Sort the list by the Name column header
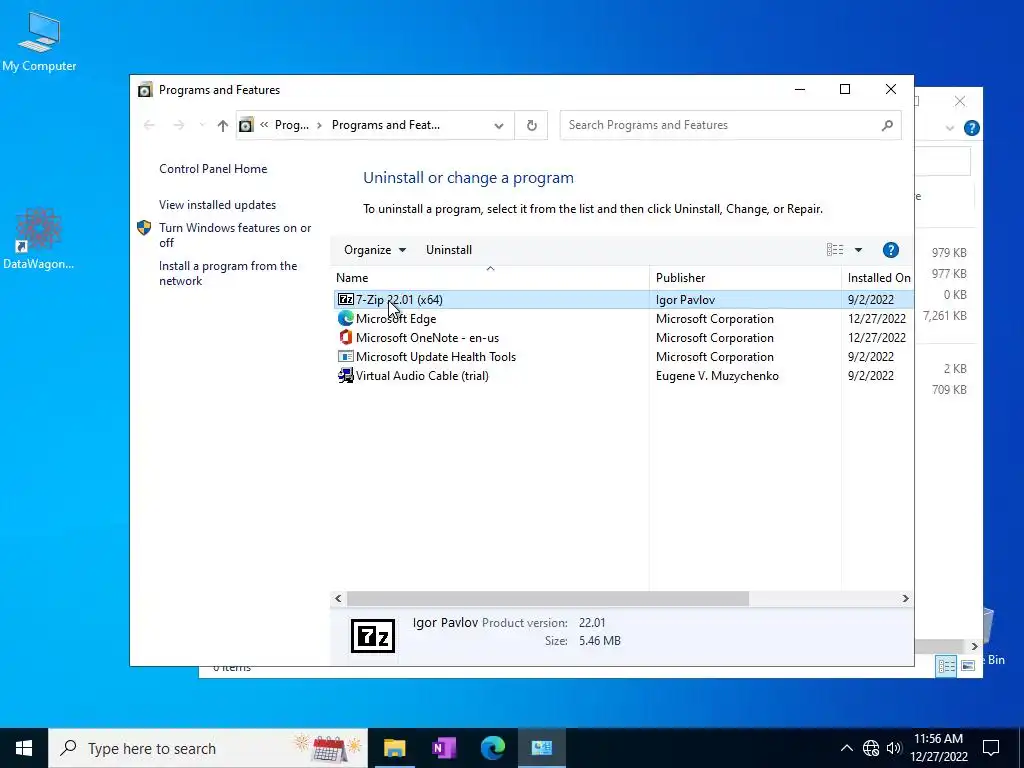 point(490,278)
